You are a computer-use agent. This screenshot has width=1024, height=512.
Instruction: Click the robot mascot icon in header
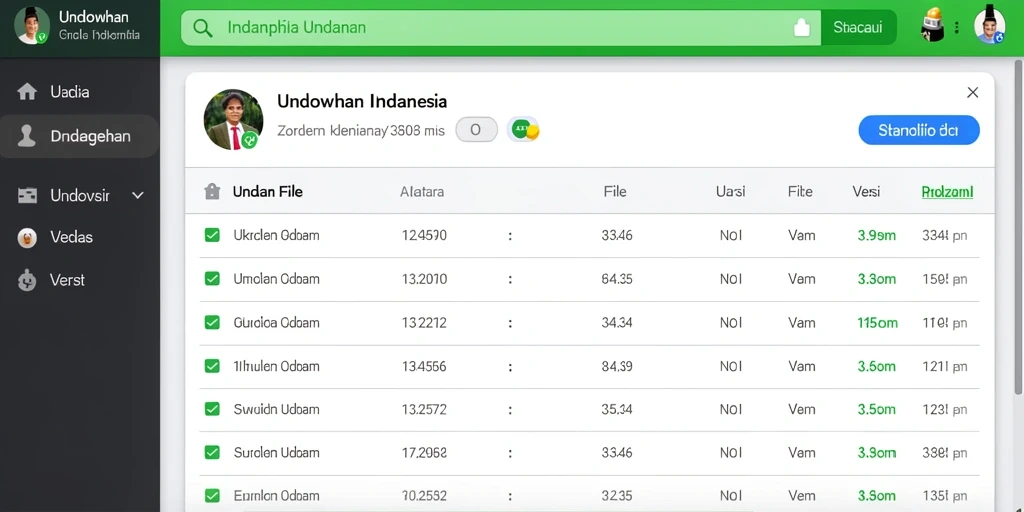[933, 26]
